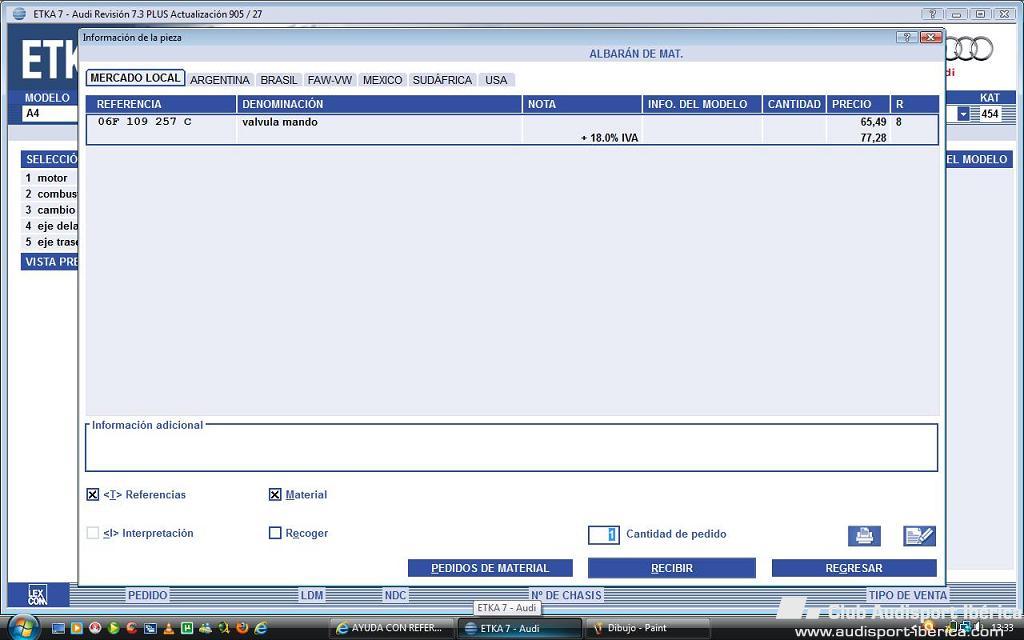1024x640 pixels.
Task: Click the TIPO DE VENTA bottom bar label
Action: coord(907,595)
